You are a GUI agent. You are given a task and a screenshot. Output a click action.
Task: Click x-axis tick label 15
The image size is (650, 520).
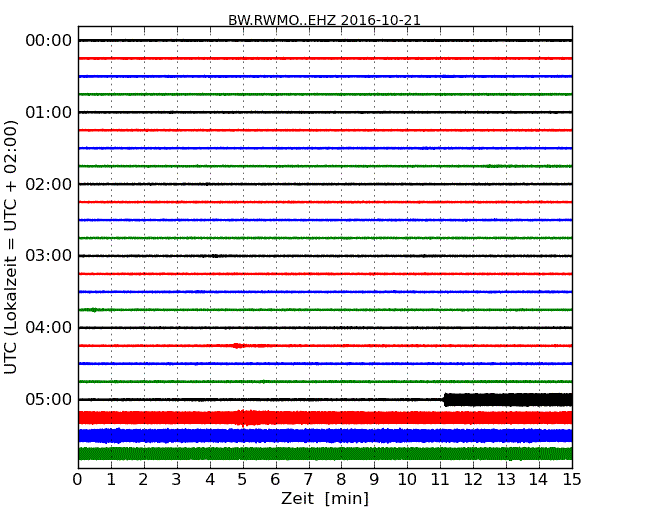pos(572,480)
